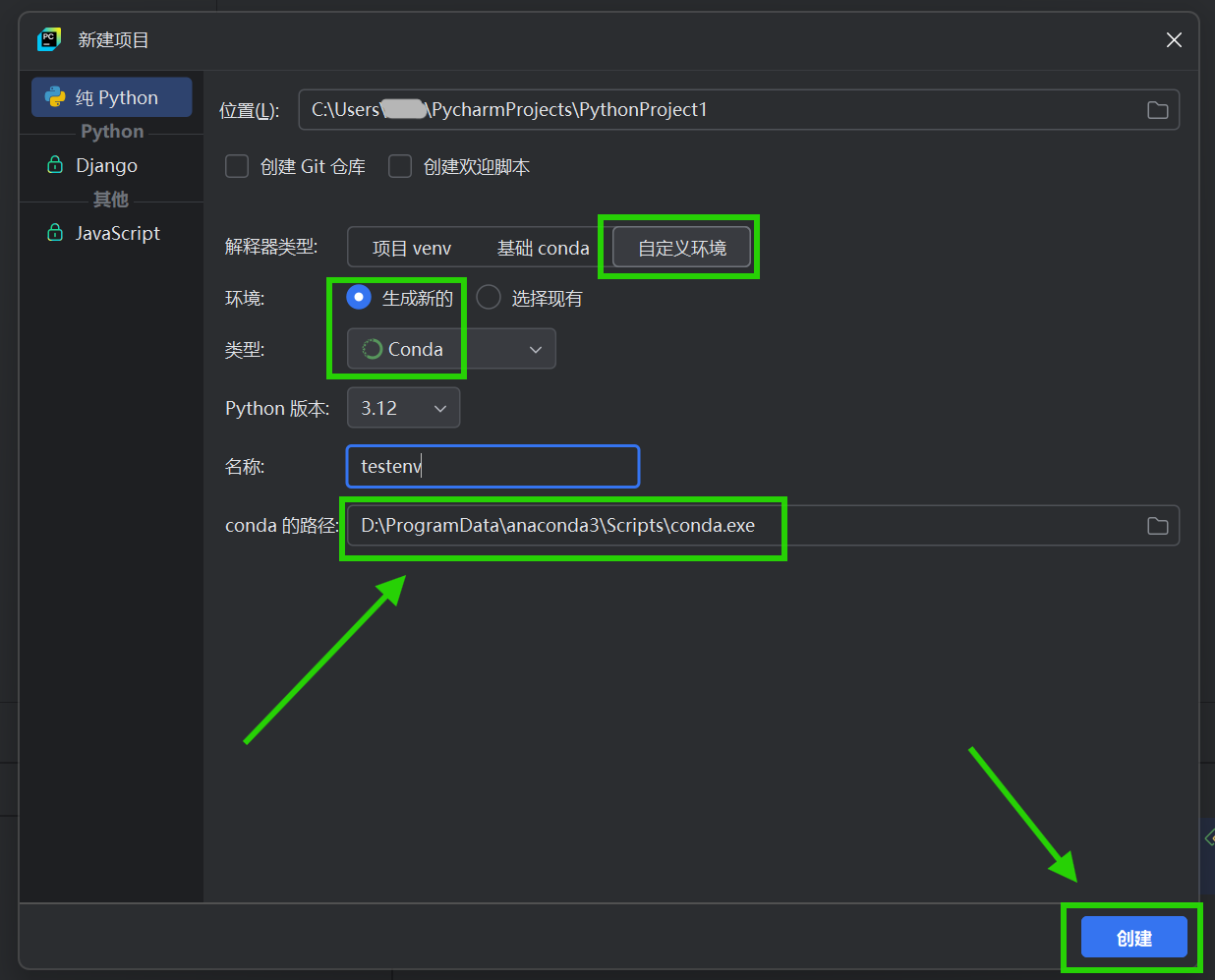Enable the 创建 Git 仓库 checkbox
This screenshot has height=980, width=1215.
pyautogui.click(x=237, y=166)
